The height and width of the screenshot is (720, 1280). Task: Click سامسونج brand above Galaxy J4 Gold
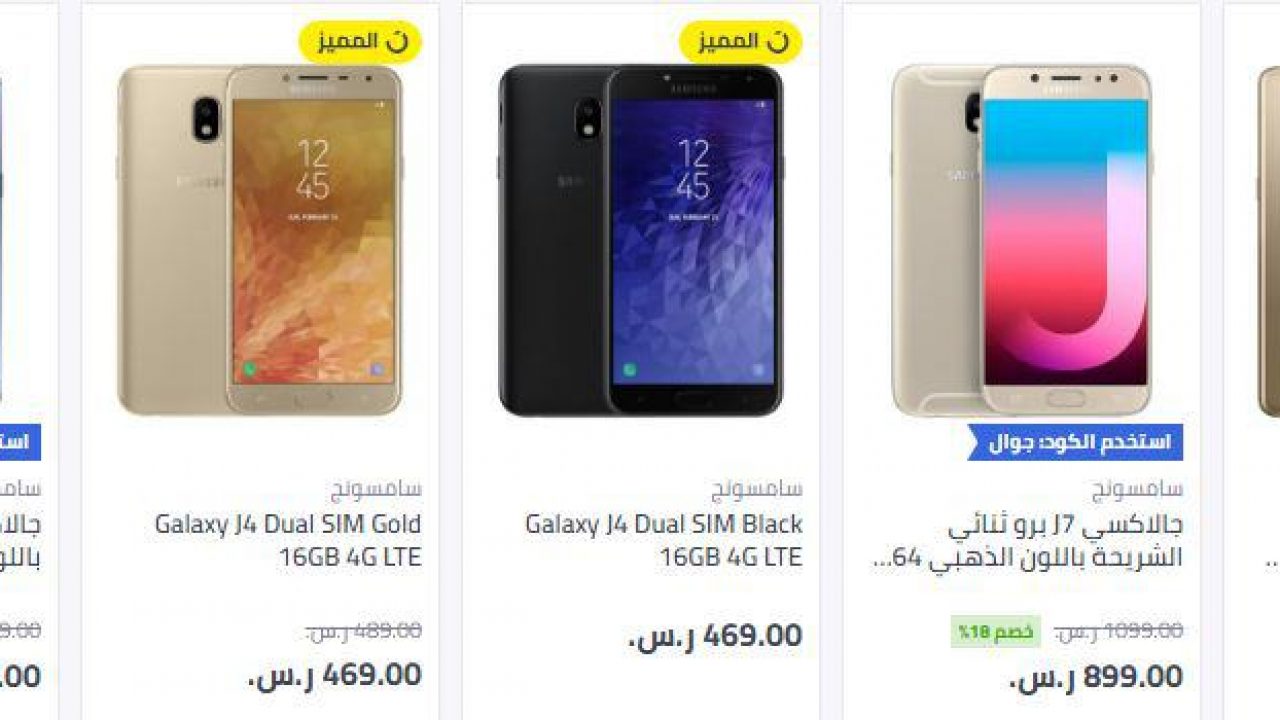(377, 489)
